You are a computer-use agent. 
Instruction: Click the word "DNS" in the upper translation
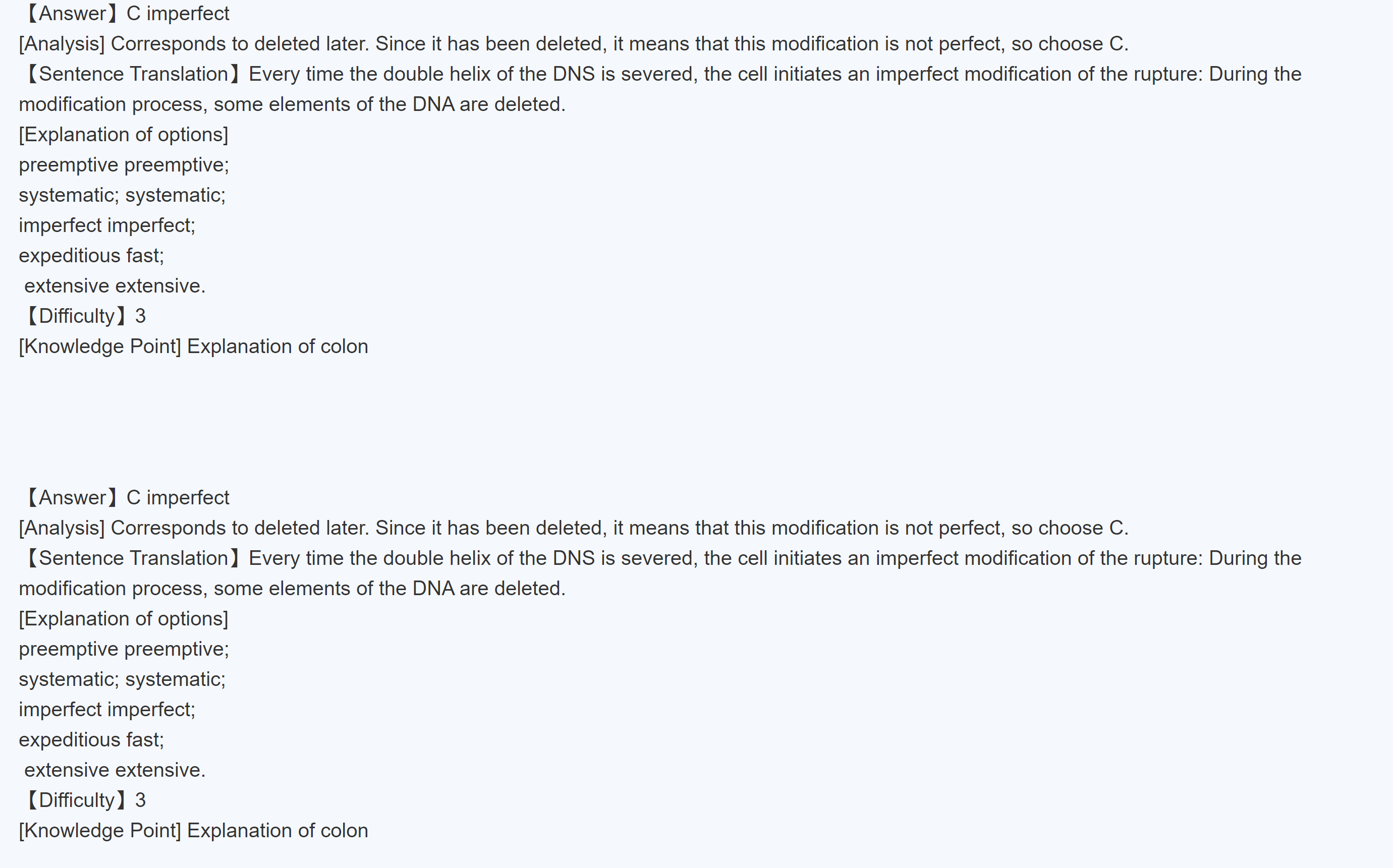click(x=573, y=74)
